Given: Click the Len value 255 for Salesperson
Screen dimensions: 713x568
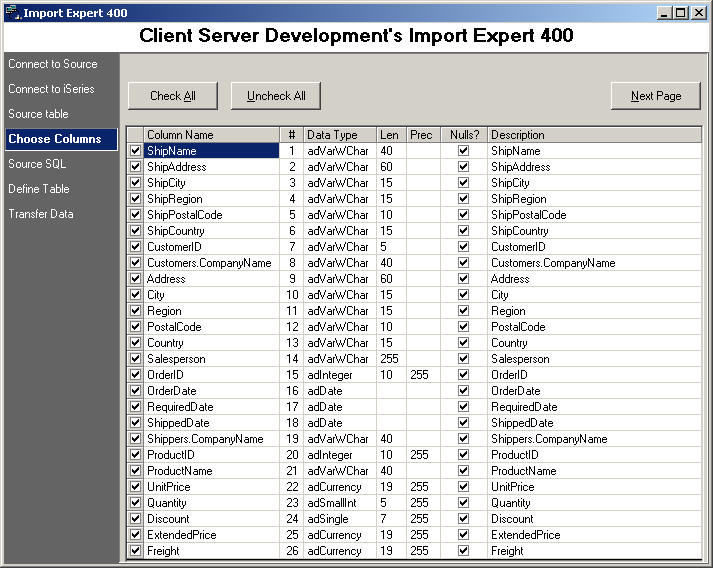Looking at the screenshot, I should tap(392, 358).
